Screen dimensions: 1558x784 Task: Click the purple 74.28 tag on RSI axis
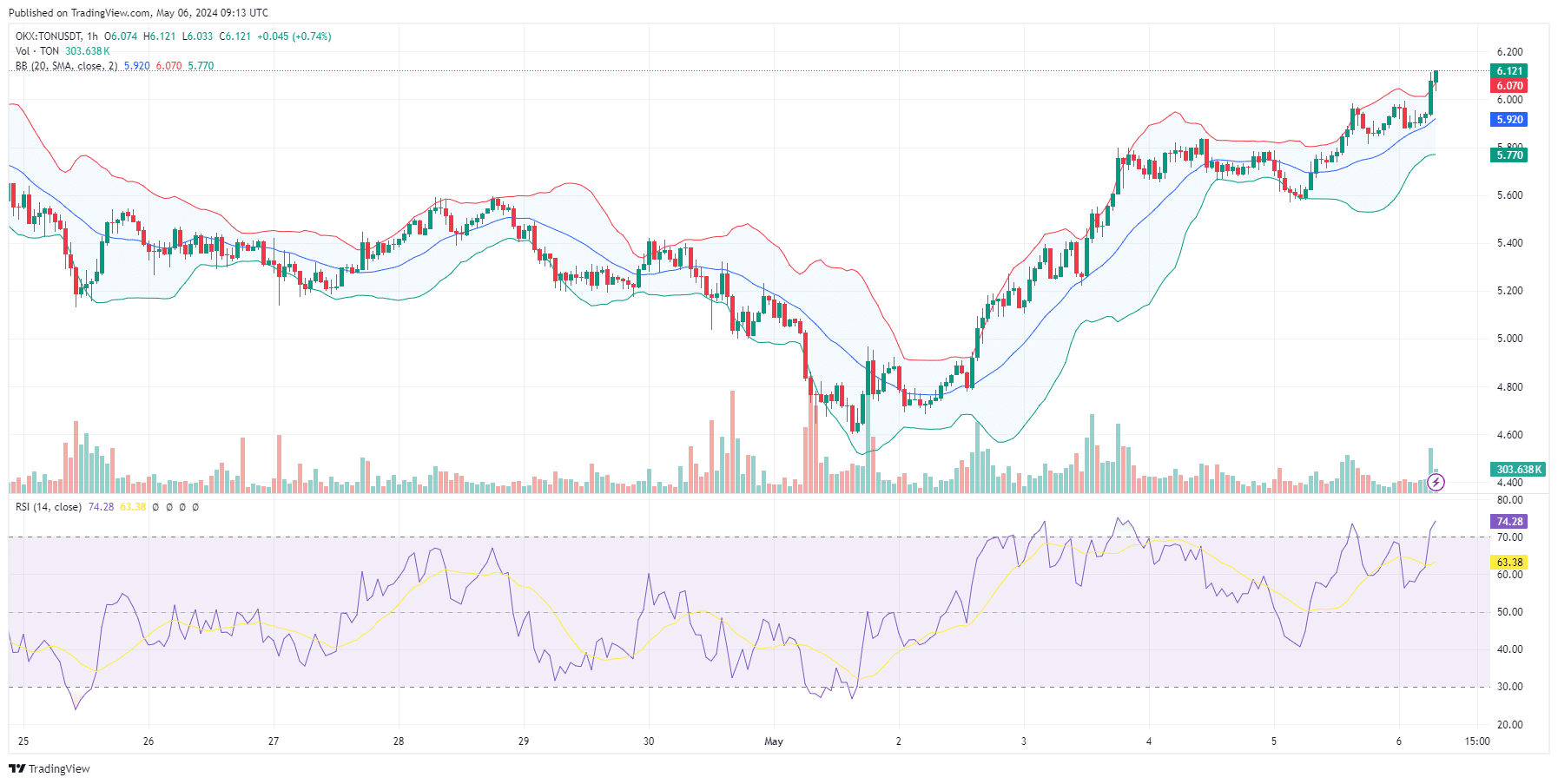point(1509,522)
